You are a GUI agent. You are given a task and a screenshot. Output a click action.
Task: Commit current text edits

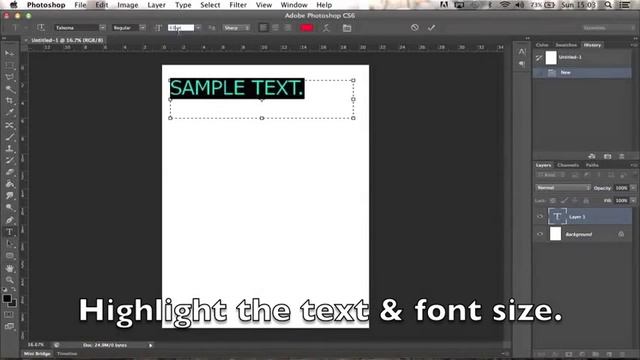(x=431, y=27)
